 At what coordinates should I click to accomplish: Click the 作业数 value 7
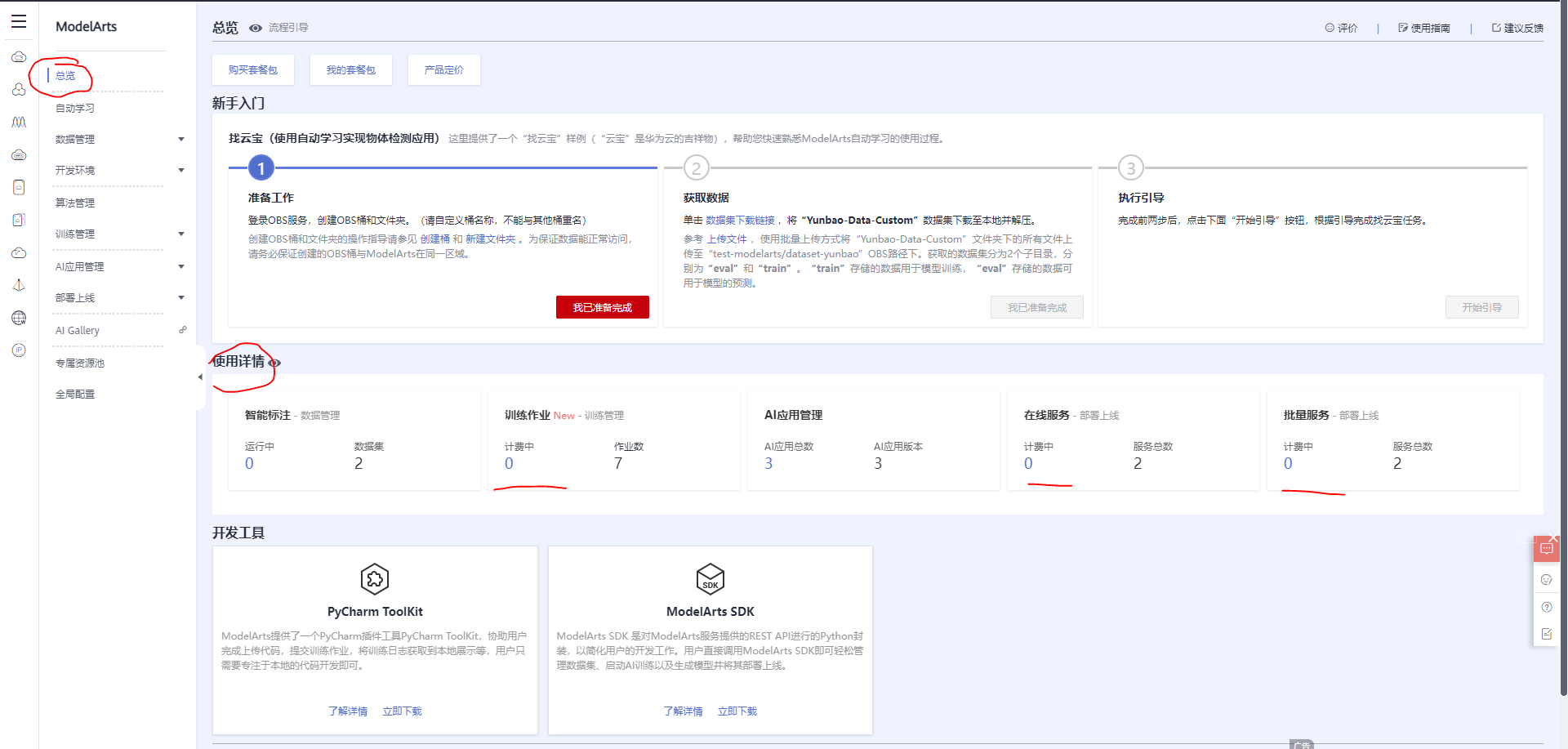(x=618, y=463)
